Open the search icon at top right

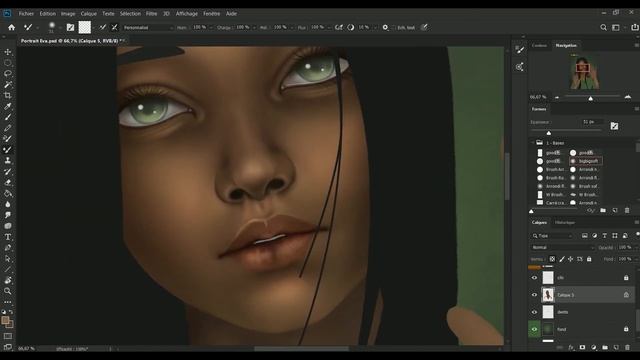click(x=603, y=27)
